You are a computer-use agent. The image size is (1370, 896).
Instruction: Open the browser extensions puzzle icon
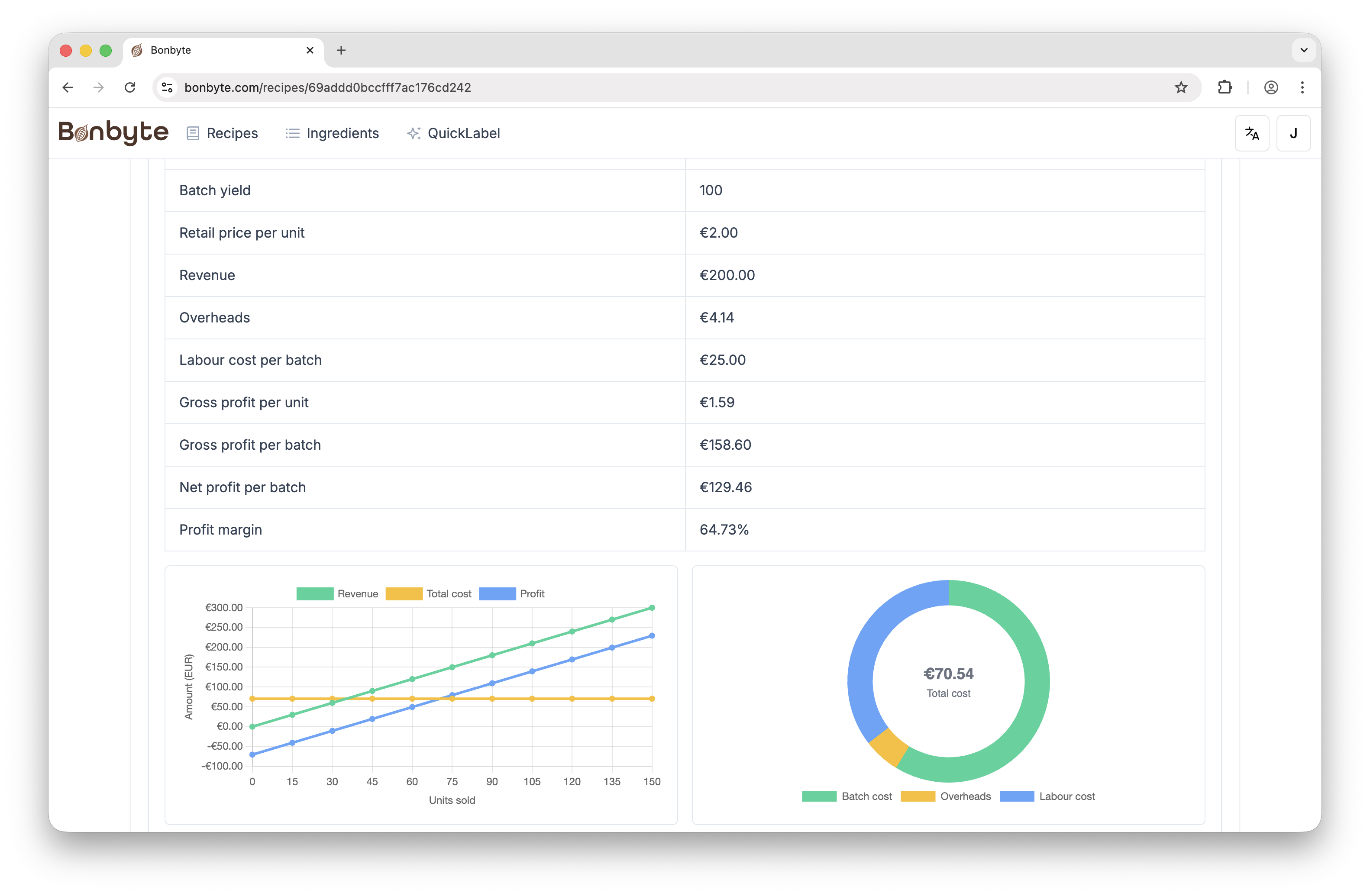[1225, 87]
